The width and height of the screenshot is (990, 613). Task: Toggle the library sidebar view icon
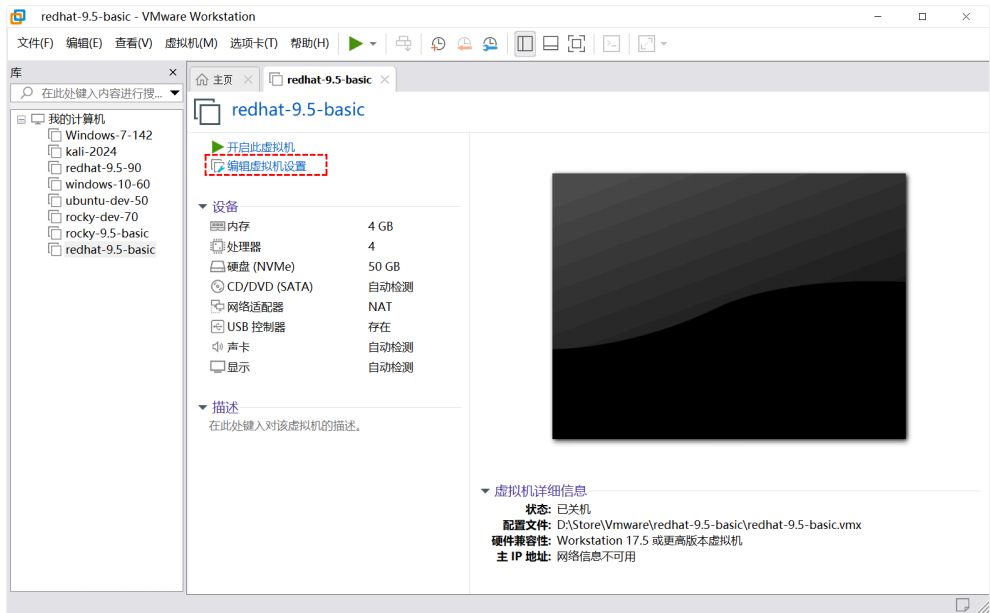[x=525, y=44]
